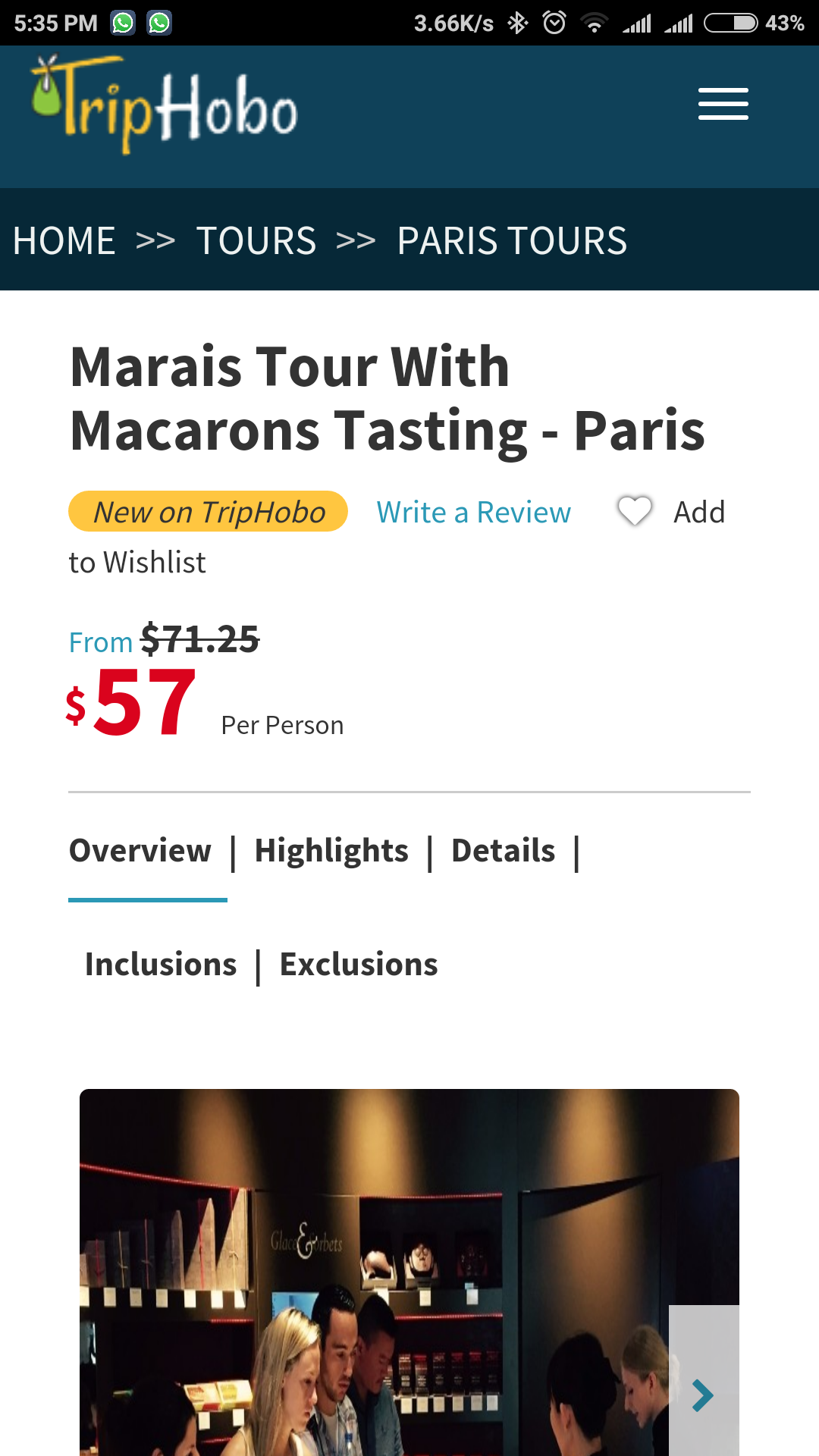This screenshot has height=1456, width=819.
Task: Select the Overview tab
Action: 140,851
